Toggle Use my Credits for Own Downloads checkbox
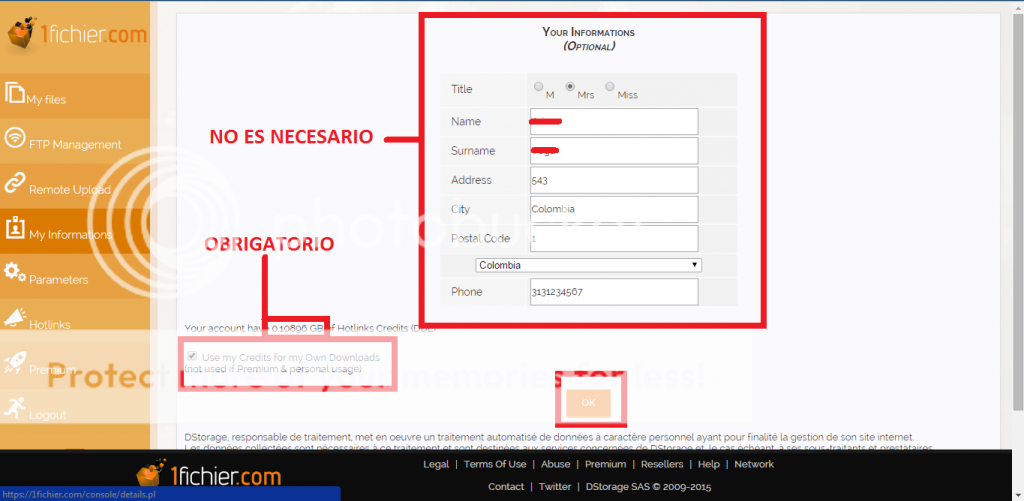This screenshot has width=1024, height=501. point(192,357)
